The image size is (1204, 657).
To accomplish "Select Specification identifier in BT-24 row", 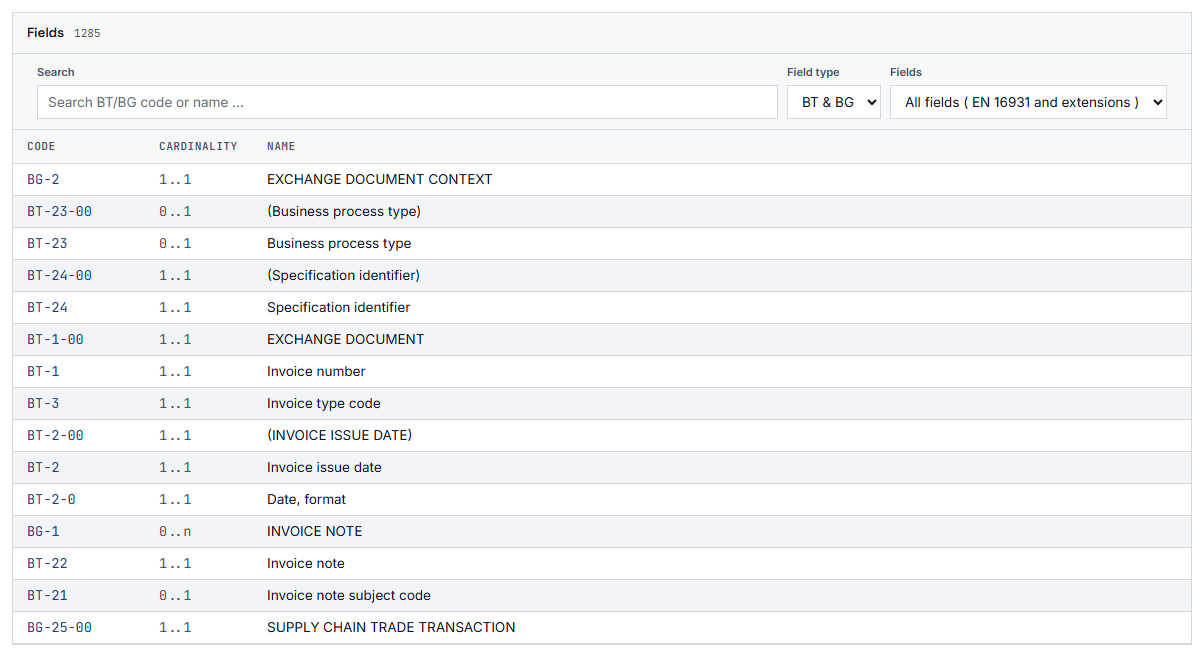I will tap(339, 307).
